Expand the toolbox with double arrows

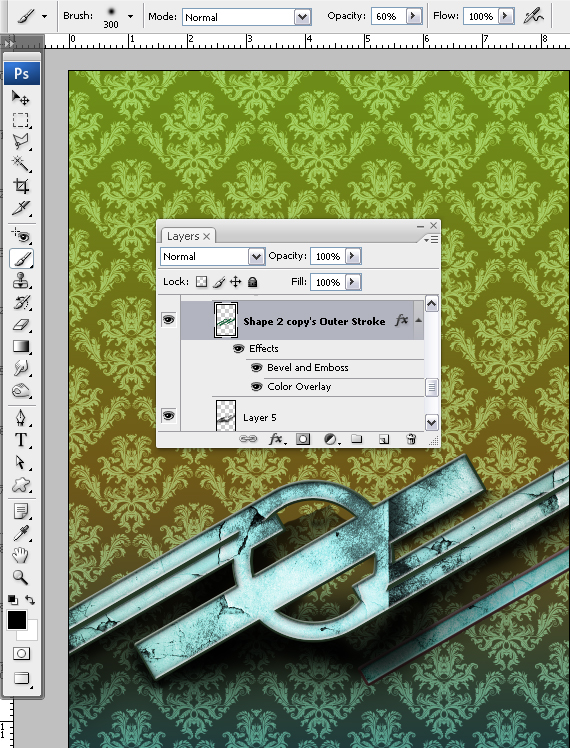click(8, 43)
